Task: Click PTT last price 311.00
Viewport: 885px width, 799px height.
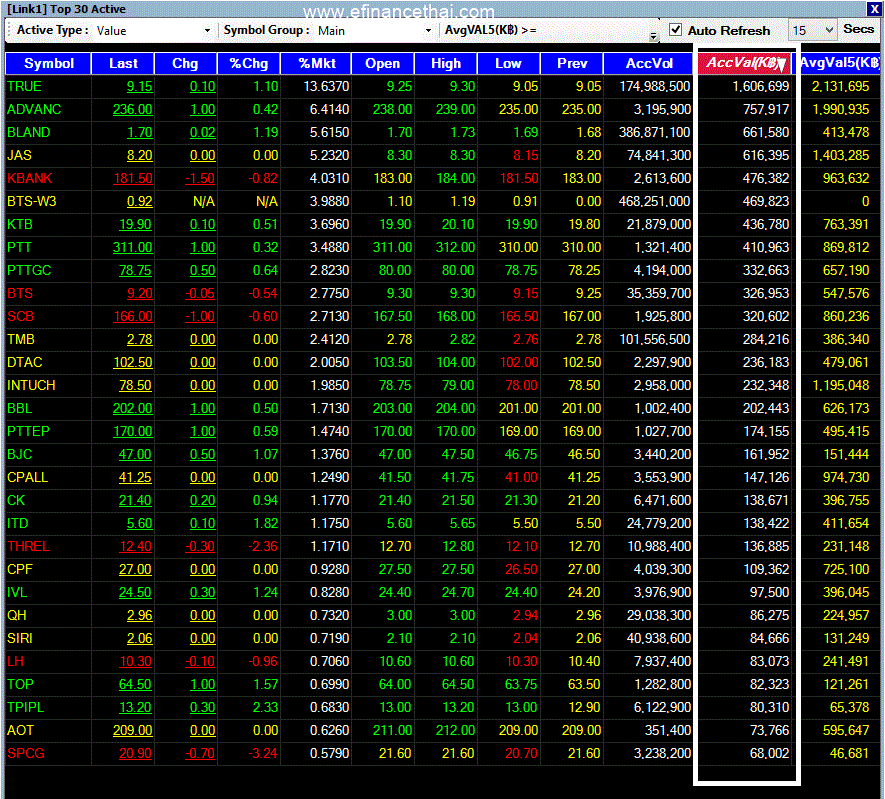Action: coord(133,247)
